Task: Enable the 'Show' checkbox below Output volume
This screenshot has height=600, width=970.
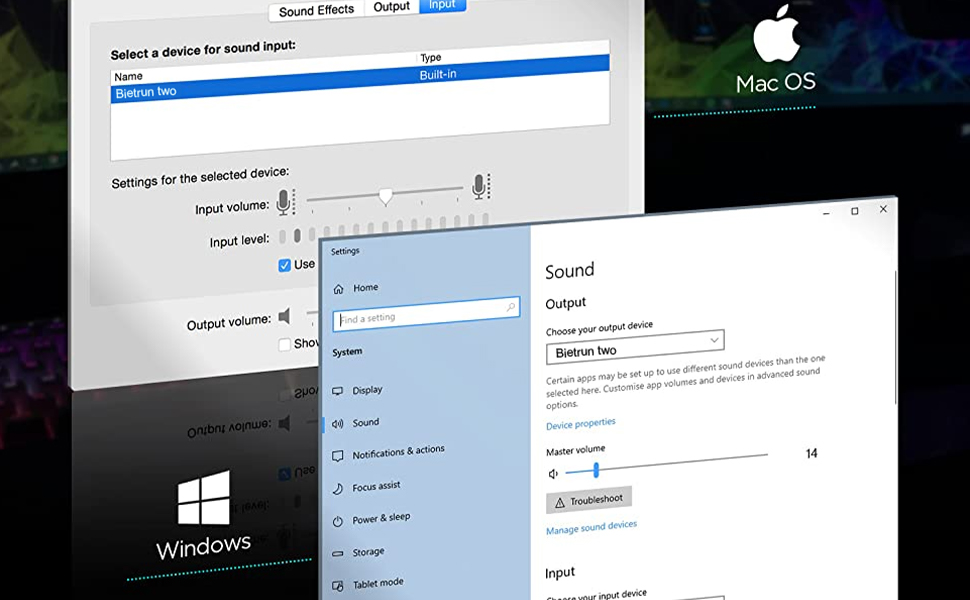Action: (285, 344)
